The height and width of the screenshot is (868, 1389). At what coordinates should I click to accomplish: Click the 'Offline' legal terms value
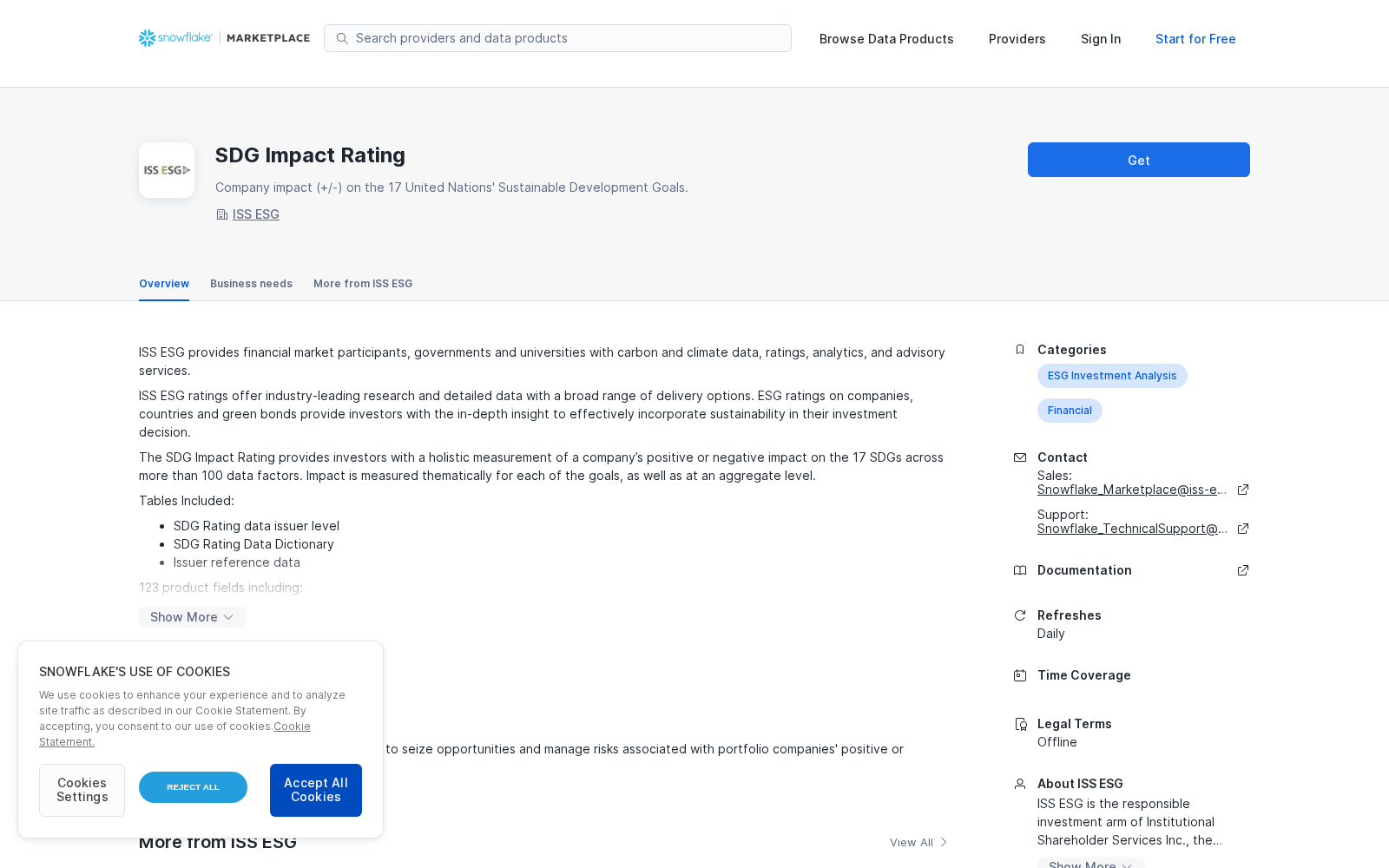[x=1057, y=742]
